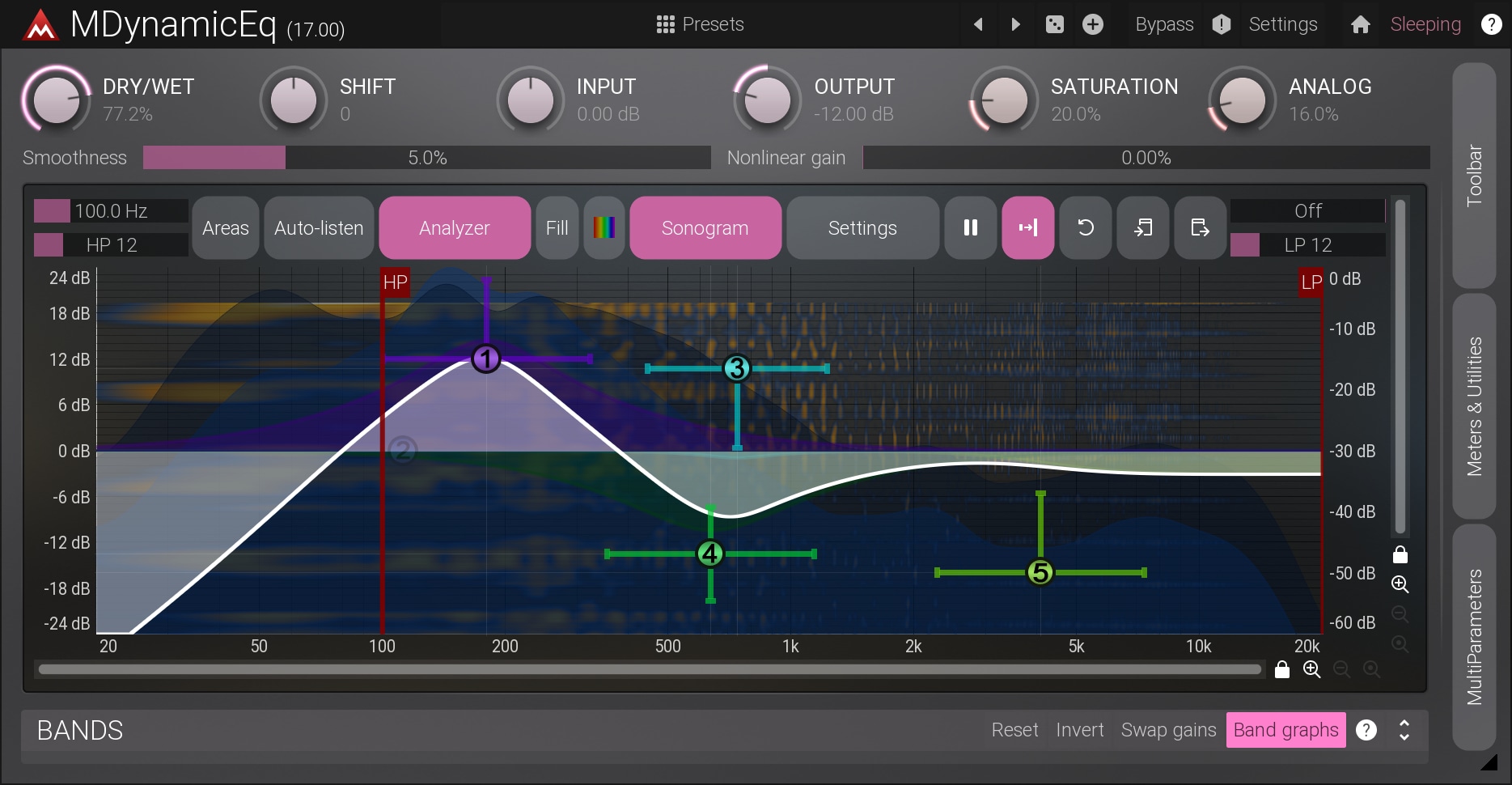Click the vertical axis lock icon
The height and width of the screenshot is (785, 1512).
[1400, 554]
